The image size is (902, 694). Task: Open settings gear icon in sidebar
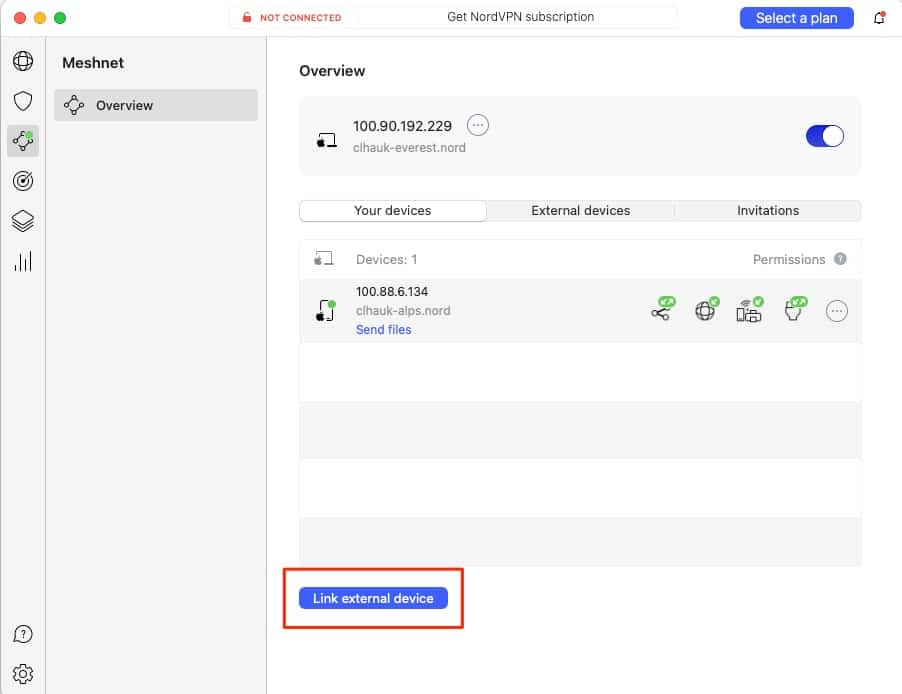[x=23, y=673]
